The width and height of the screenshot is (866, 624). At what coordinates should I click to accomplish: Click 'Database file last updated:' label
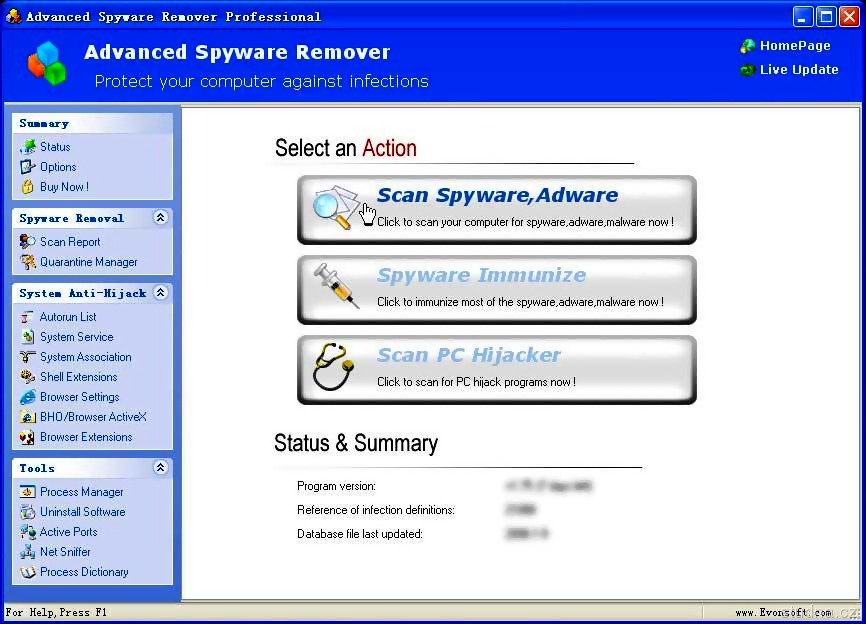pos(360,534)
